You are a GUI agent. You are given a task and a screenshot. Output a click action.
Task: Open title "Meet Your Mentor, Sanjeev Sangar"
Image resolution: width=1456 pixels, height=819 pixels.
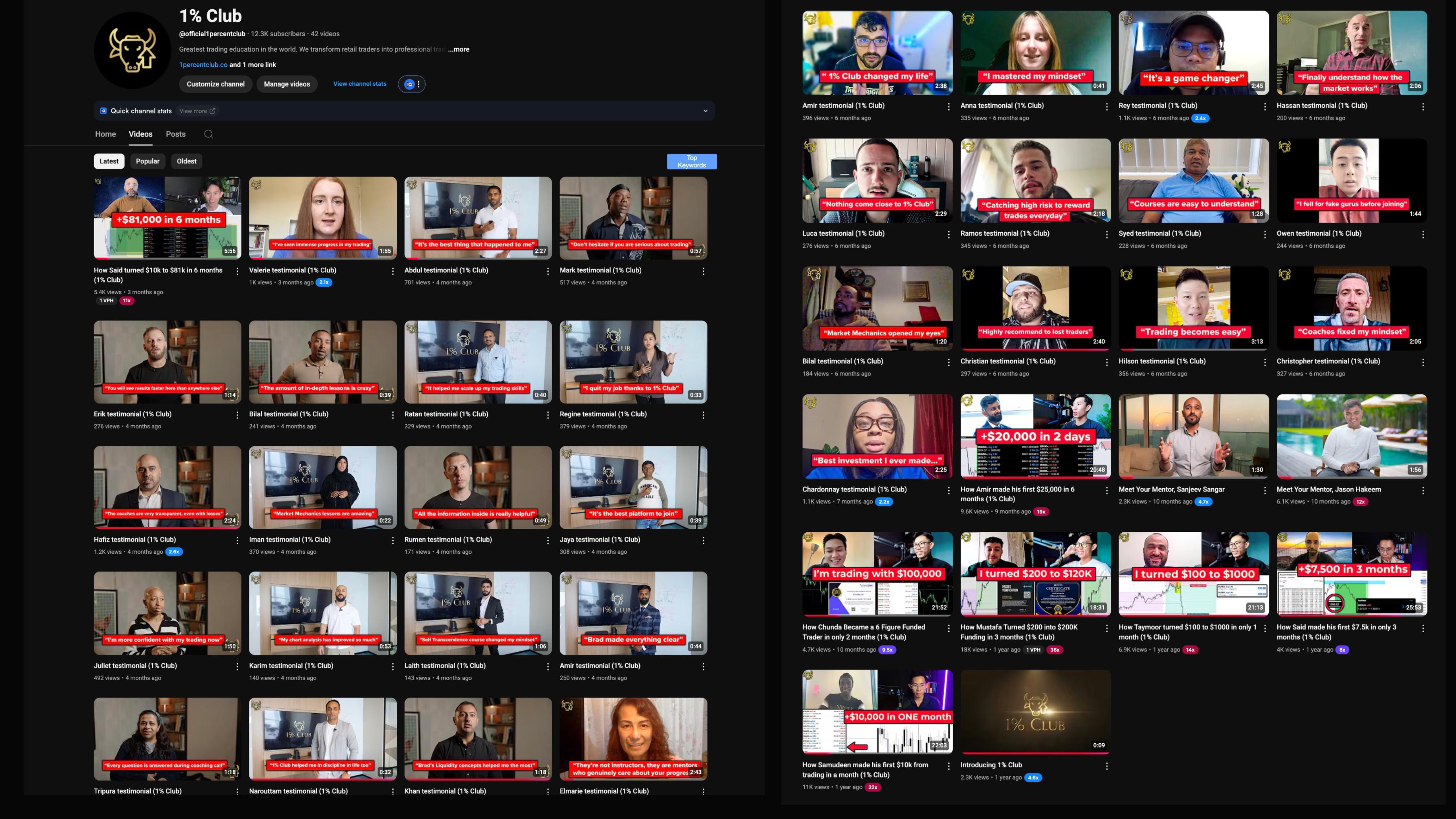click(1171, 489)
